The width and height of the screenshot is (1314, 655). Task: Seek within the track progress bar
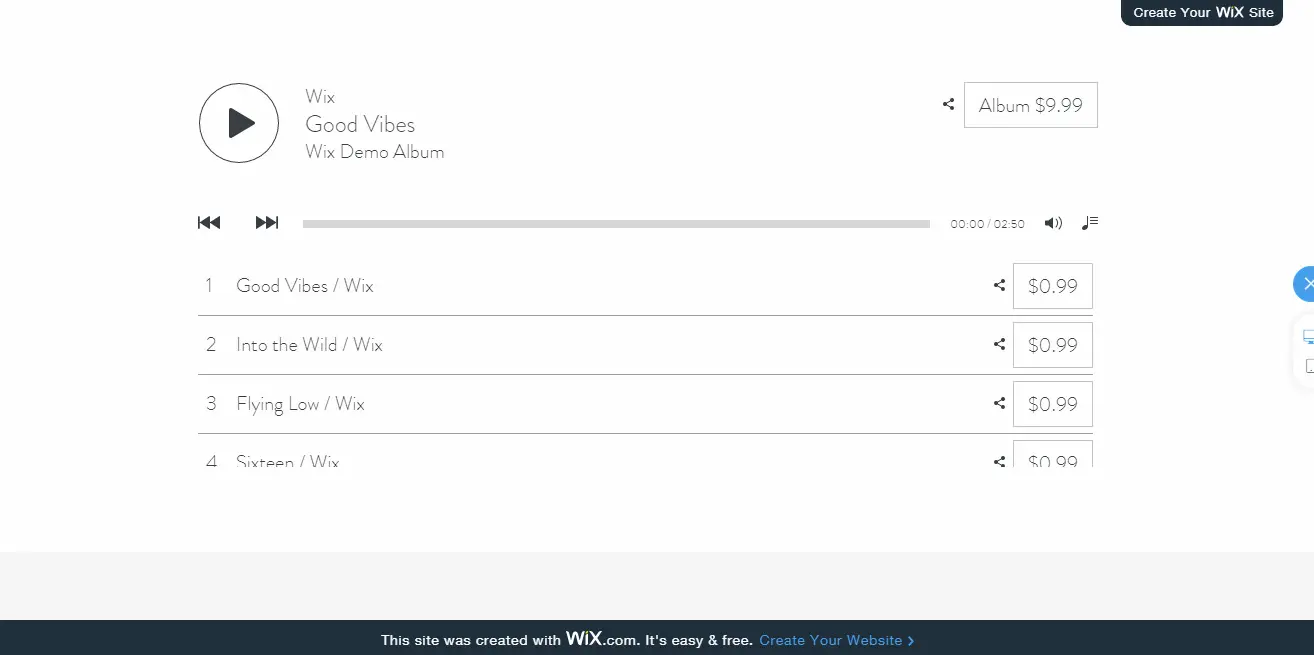[616, 224]
